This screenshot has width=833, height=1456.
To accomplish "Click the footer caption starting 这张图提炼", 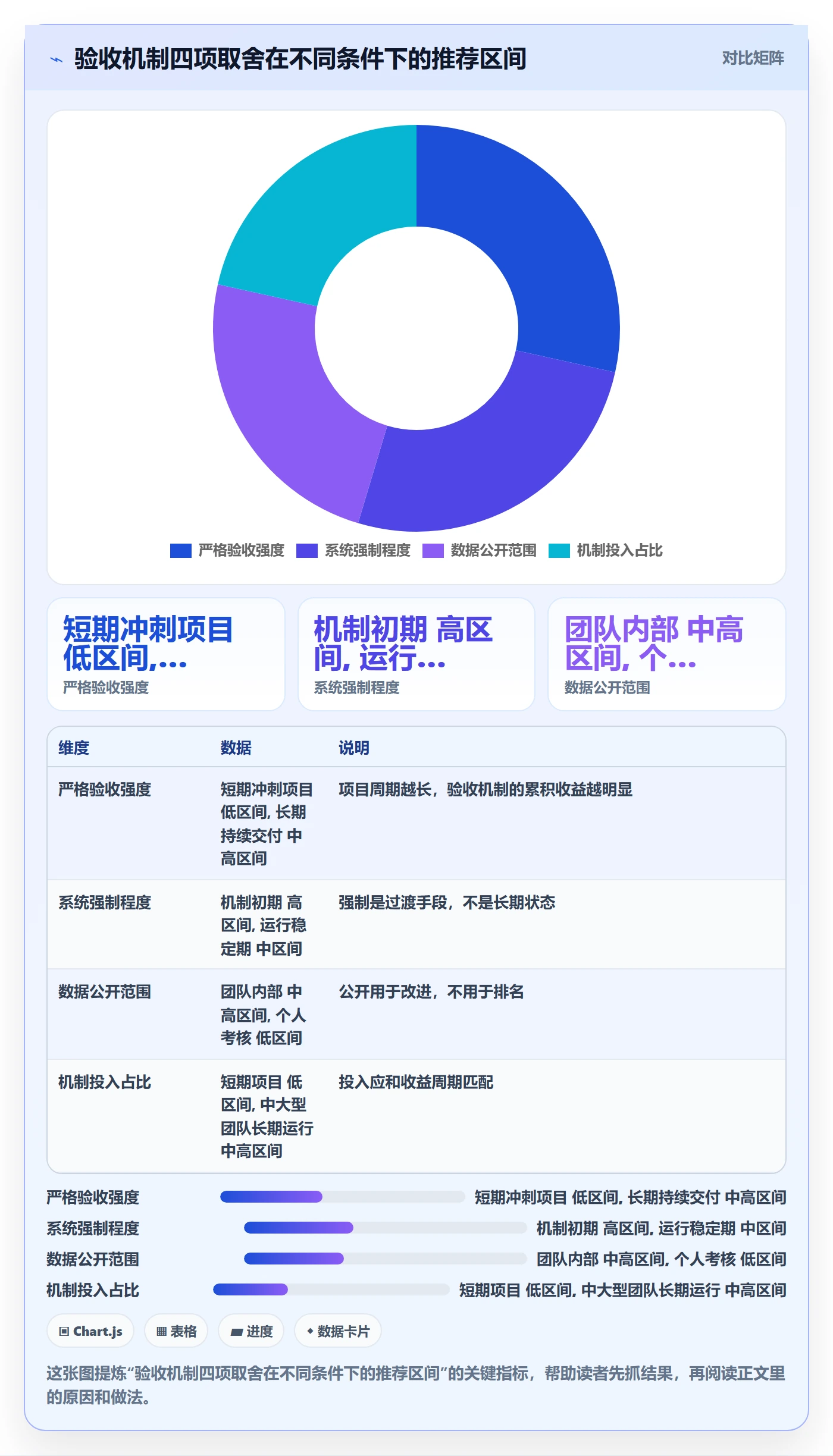I will pyautogui.click(x=416, y=1385).
